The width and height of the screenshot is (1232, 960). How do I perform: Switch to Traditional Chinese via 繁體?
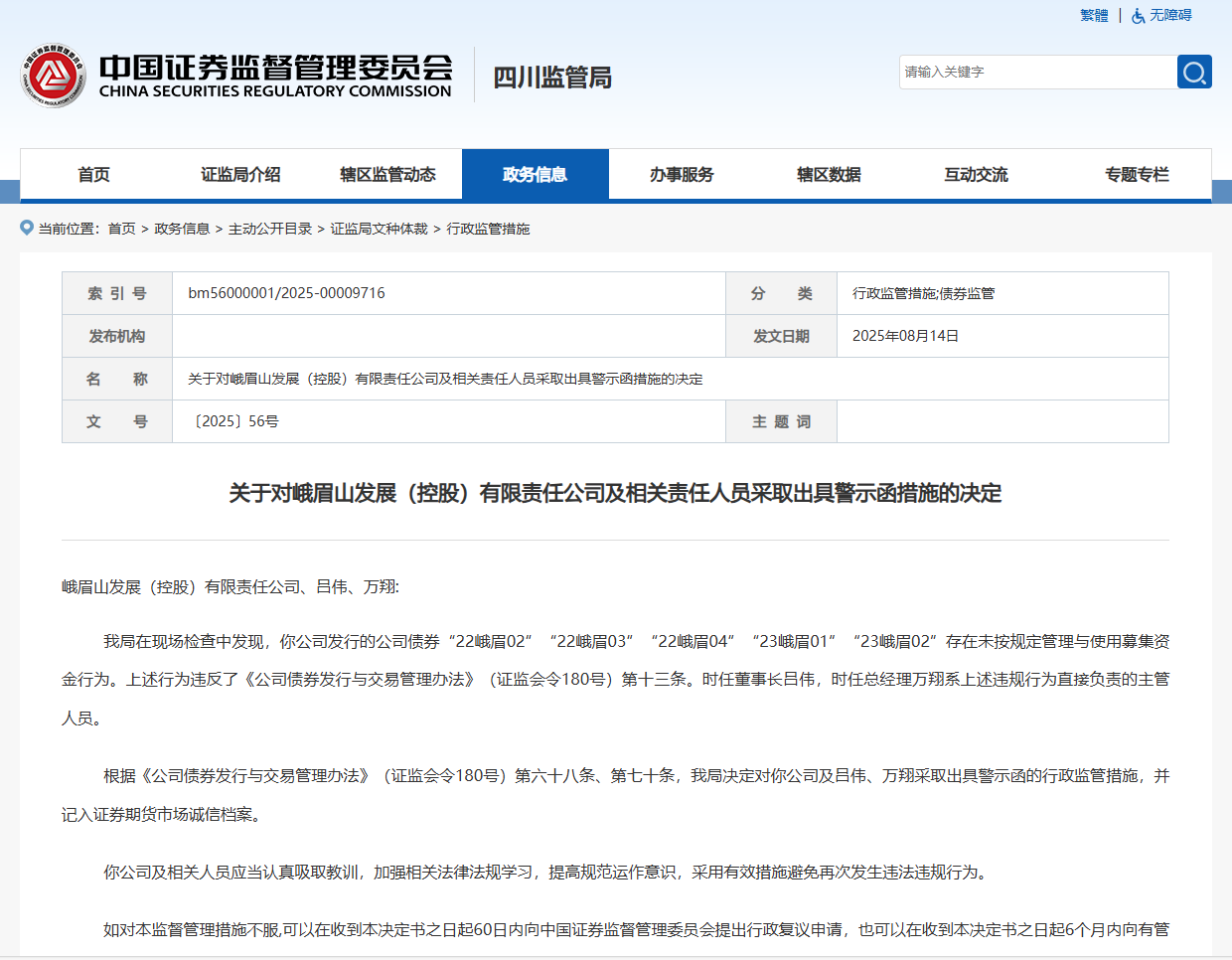coord(1094,16)
